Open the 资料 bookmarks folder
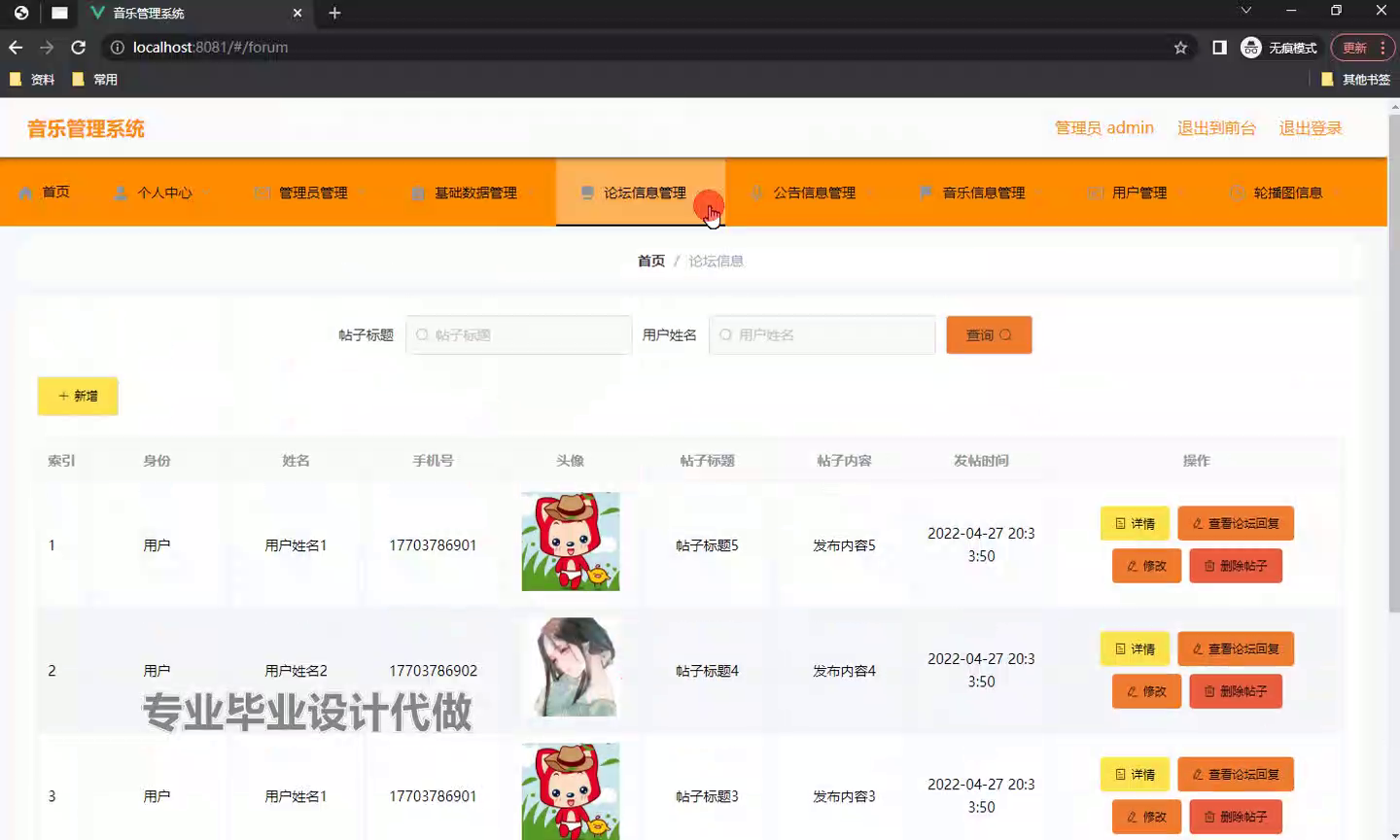This screenshot has width=1400, height=840. pyautogui.click(x=32, y=80)
